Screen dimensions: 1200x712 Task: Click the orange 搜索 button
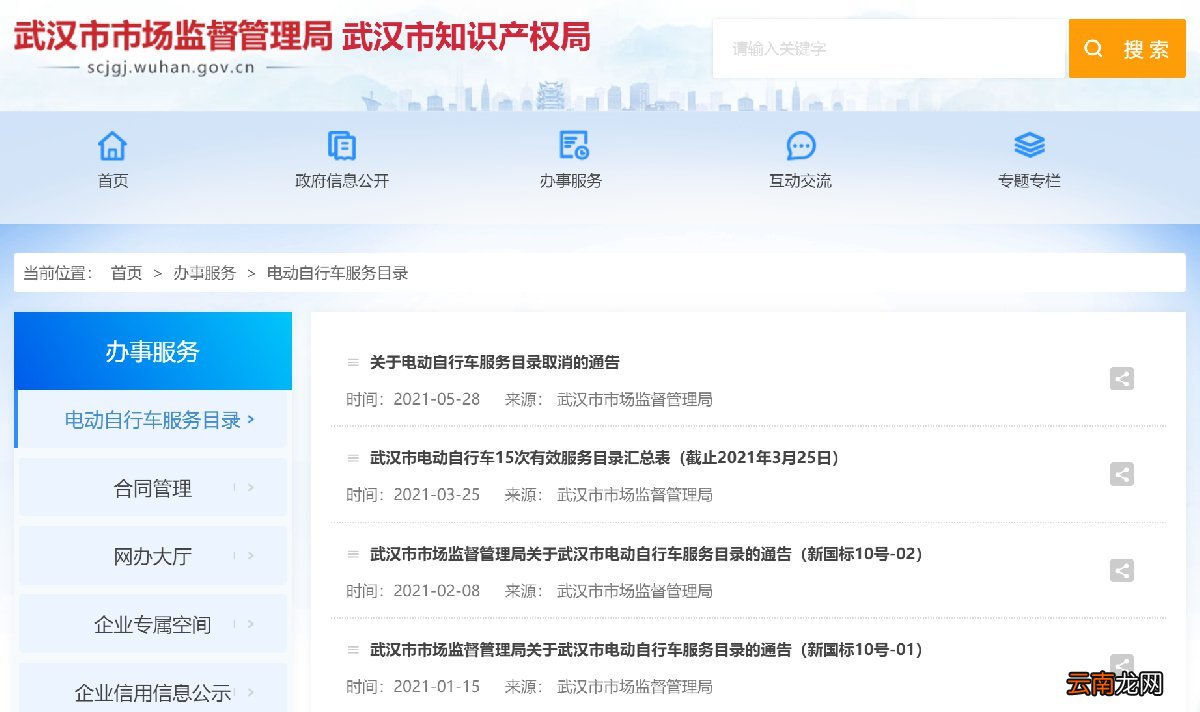click(1127, 49)
